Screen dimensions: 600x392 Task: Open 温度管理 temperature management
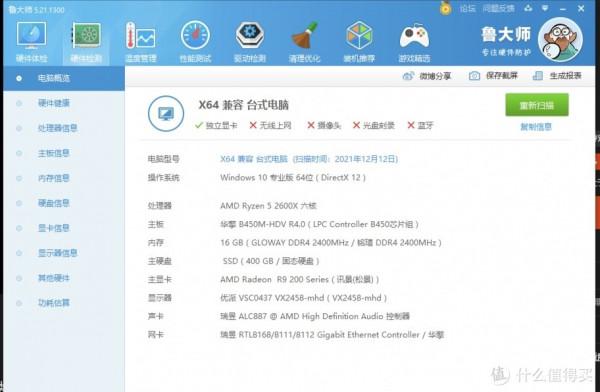(141, 42)
